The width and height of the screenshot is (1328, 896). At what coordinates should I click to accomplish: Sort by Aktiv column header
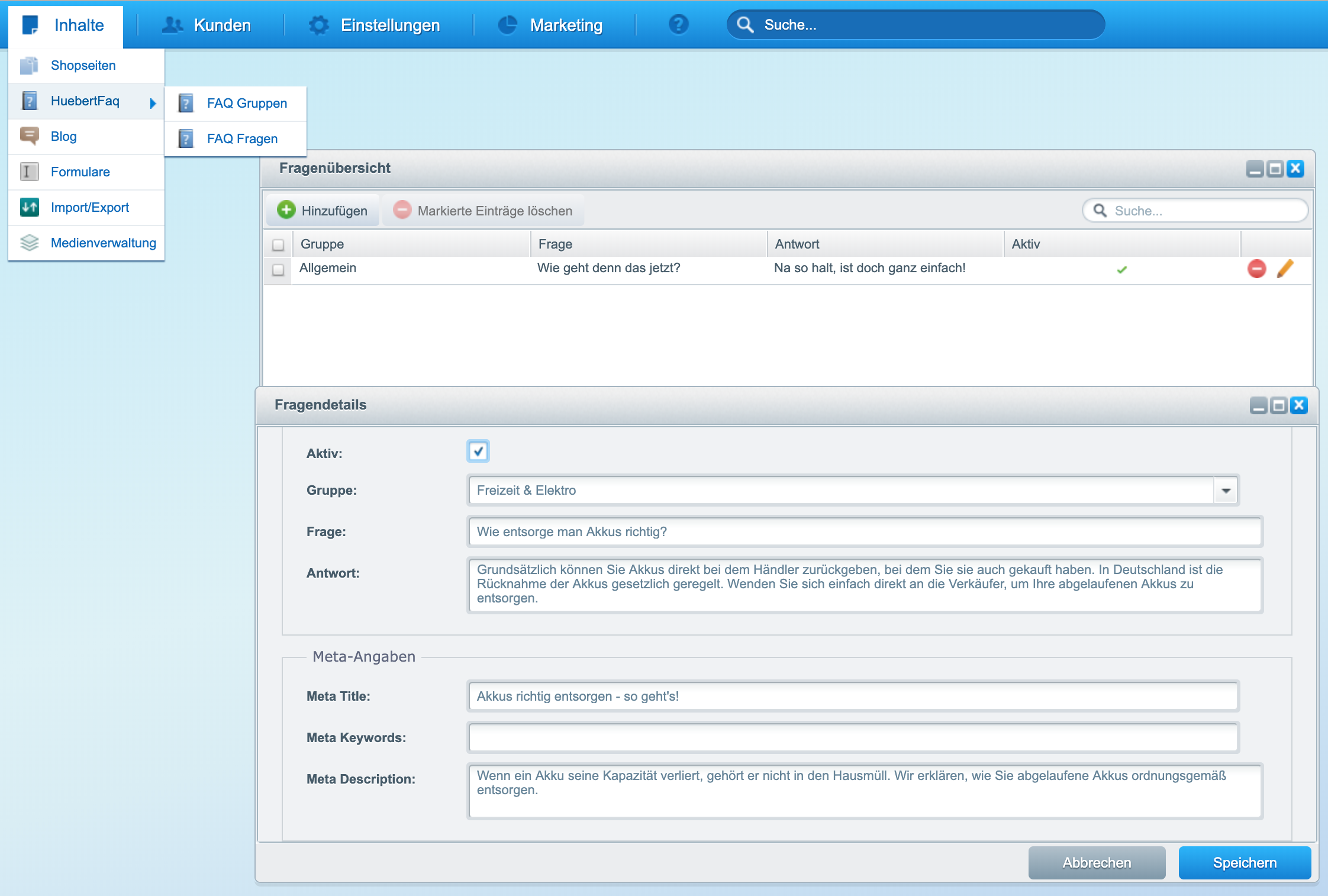pyautogui.click(x=1122, y=244)
